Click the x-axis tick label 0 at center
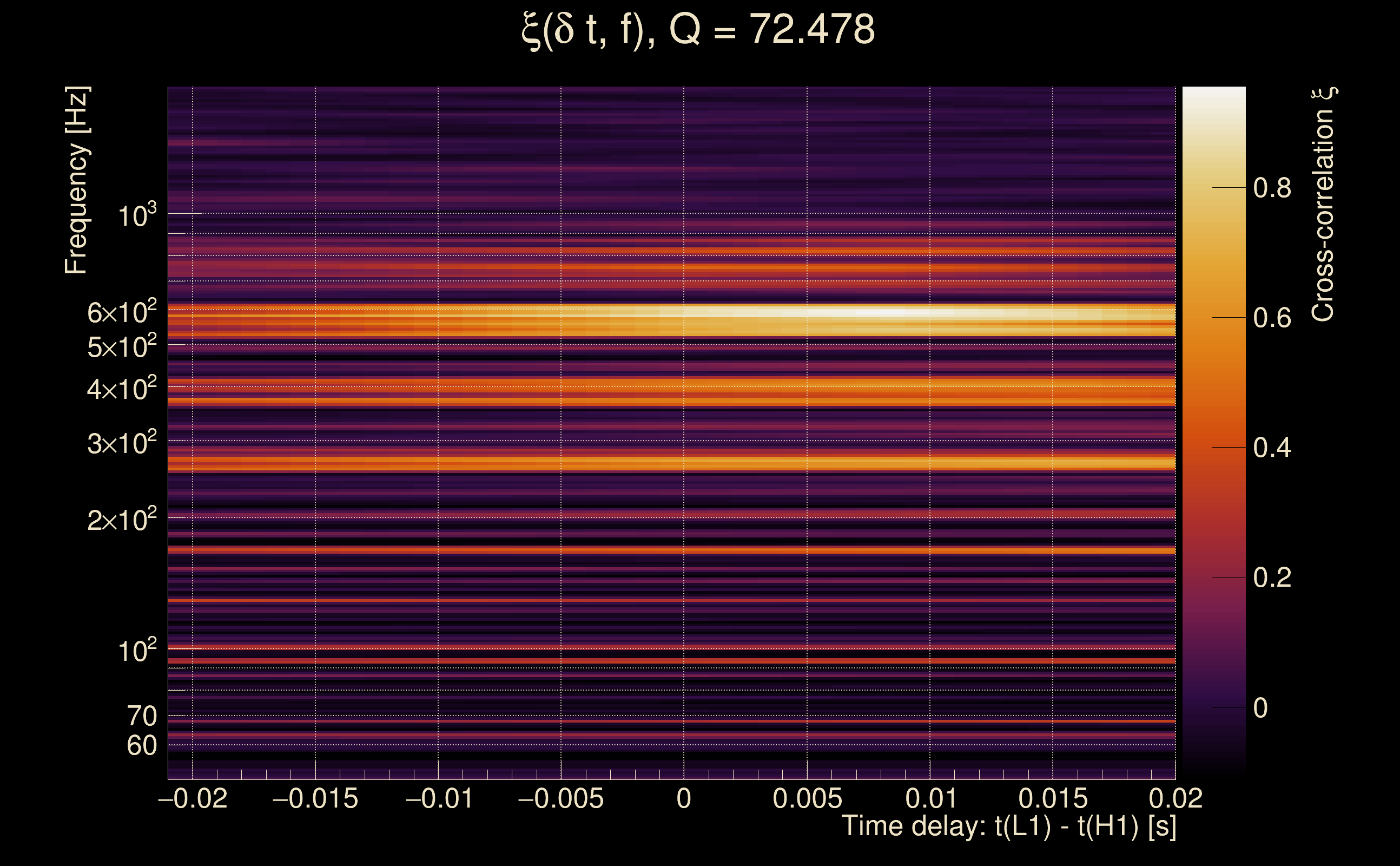The image size is (1400, 866). pyautogui.click(x=684, y=798)
